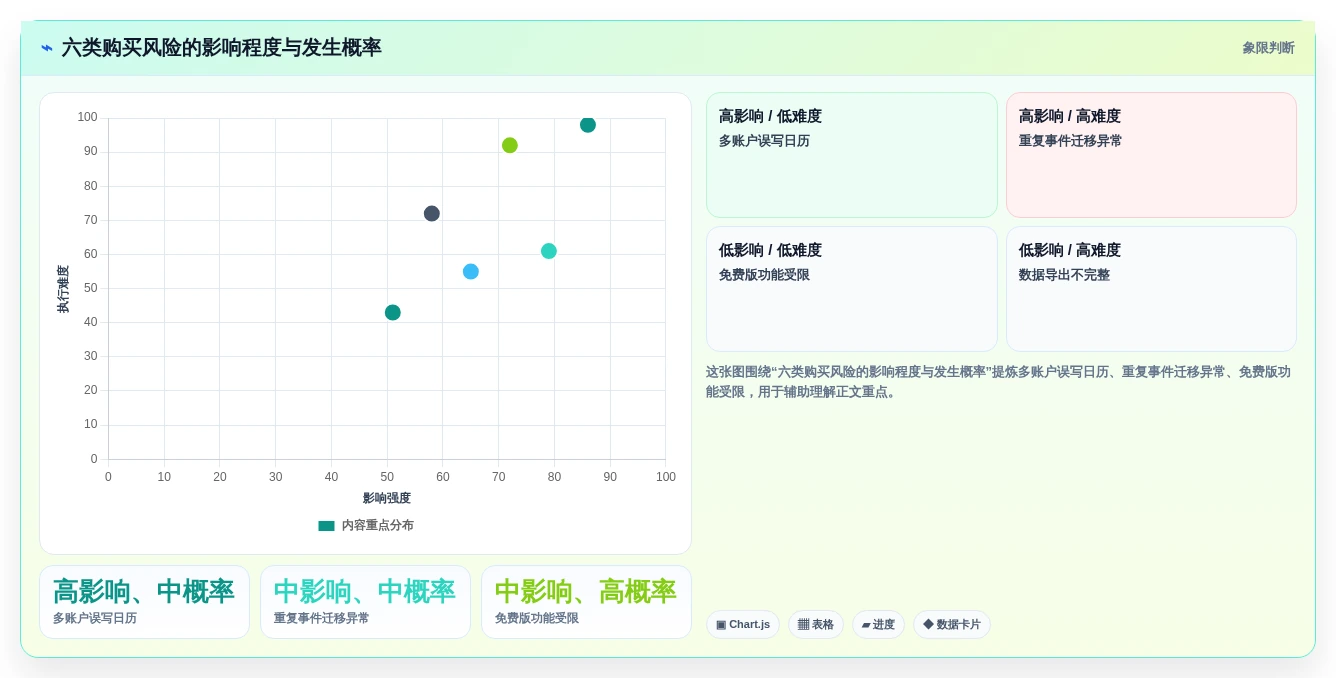Click the grid icon on 表格 chip
1336x678 pixels.
(803, 625)
